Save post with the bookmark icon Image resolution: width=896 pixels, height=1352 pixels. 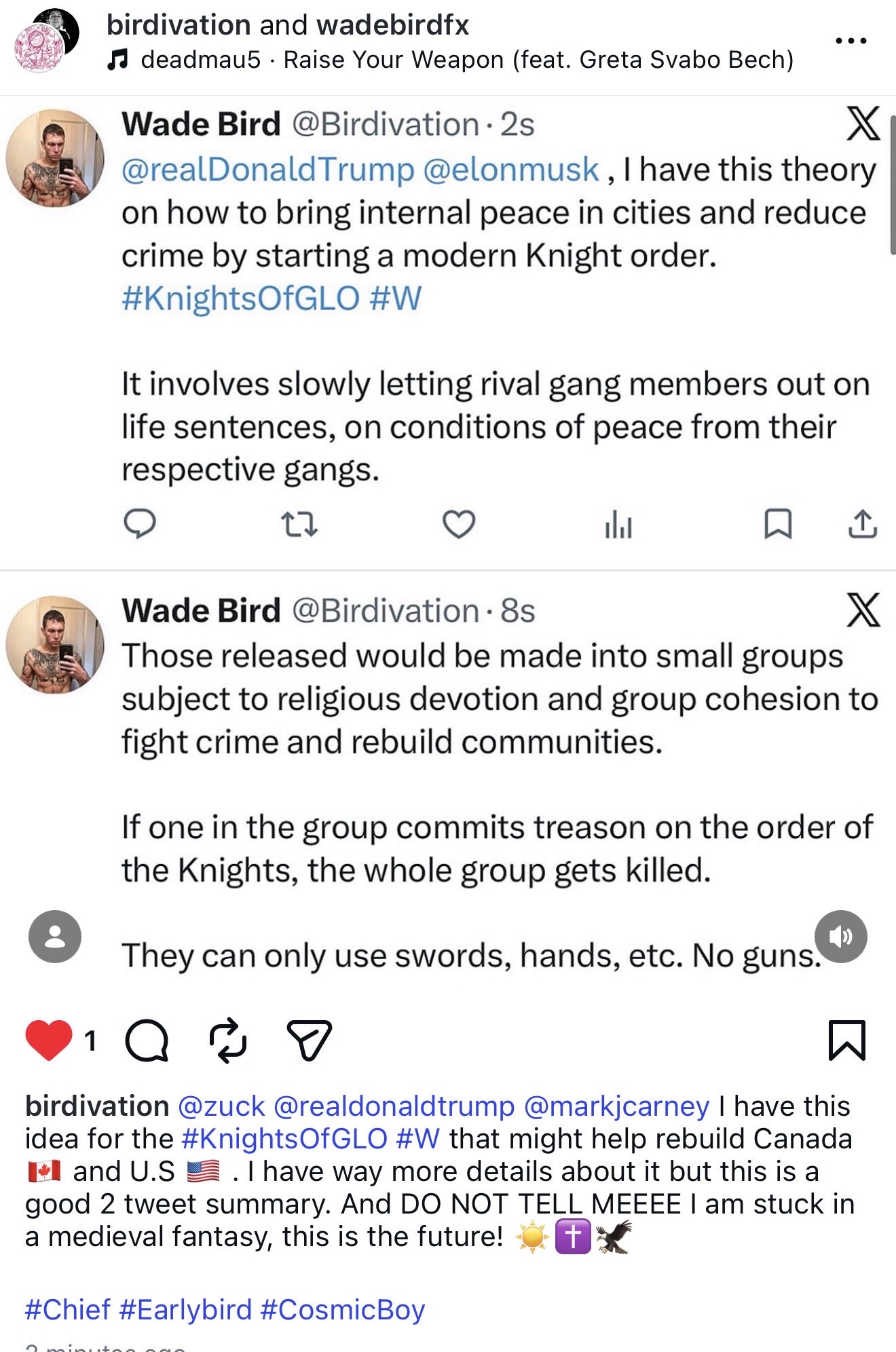[x=846, y=1040]
